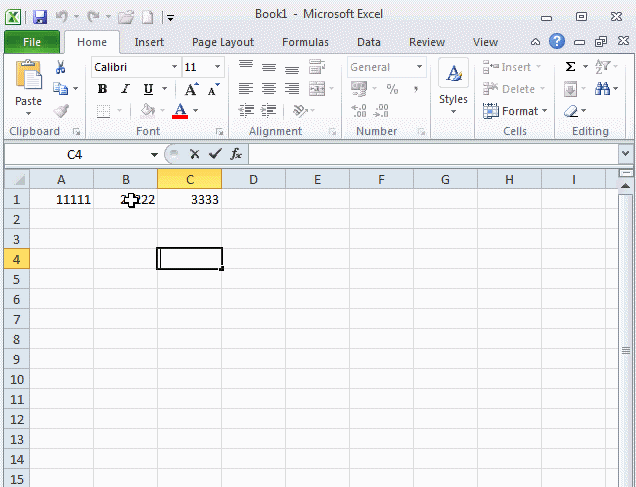Switch to the Page Layout tab
This screenshot has height=487, width=636.
[223, 42]
